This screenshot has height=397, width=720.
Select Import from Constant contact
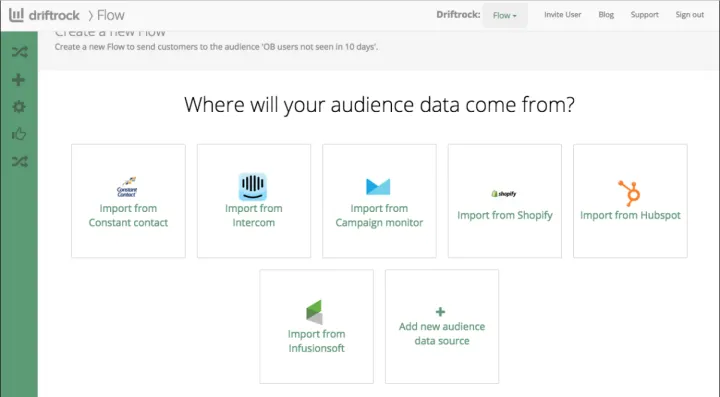pos(128,201)
